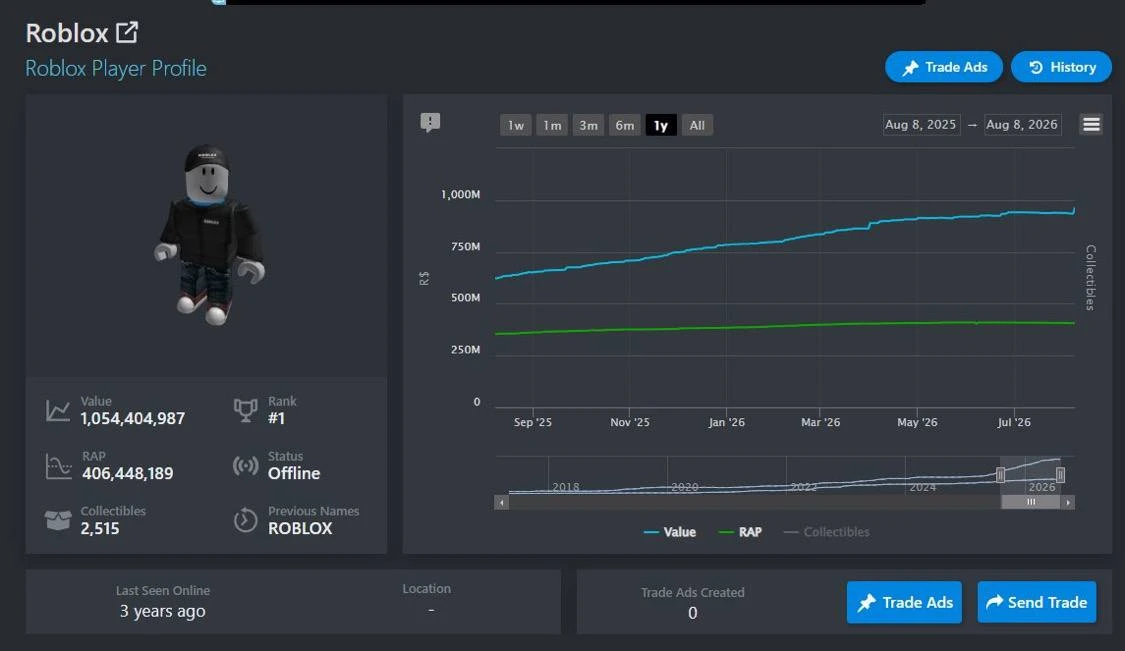Viewport: 1125px width, 651px height.
Task: Click the Send Trade button
Action: (x=1037, y=602)
